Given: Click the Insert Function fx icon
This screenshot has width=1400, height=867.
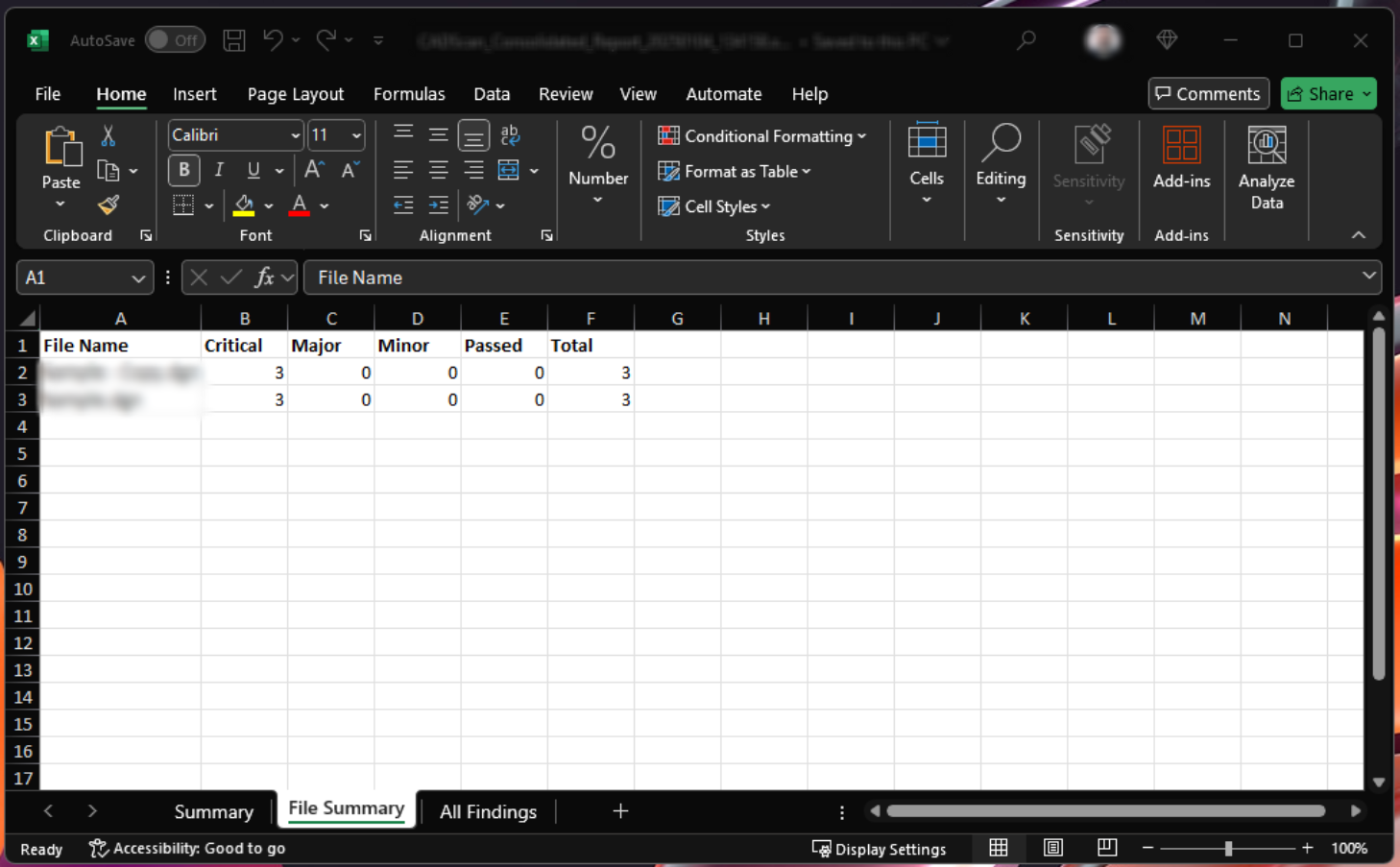Looking at the screenshot, I should click(264, 277).
